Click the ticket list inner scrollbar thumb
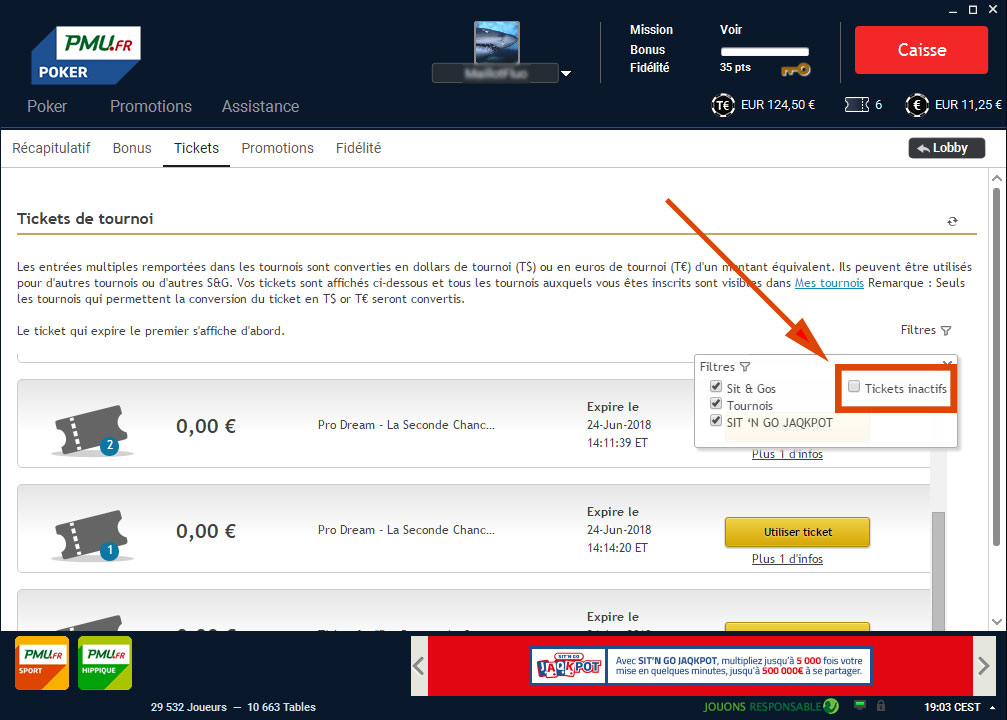This screenshot has width=1007, height=720. 938,570
